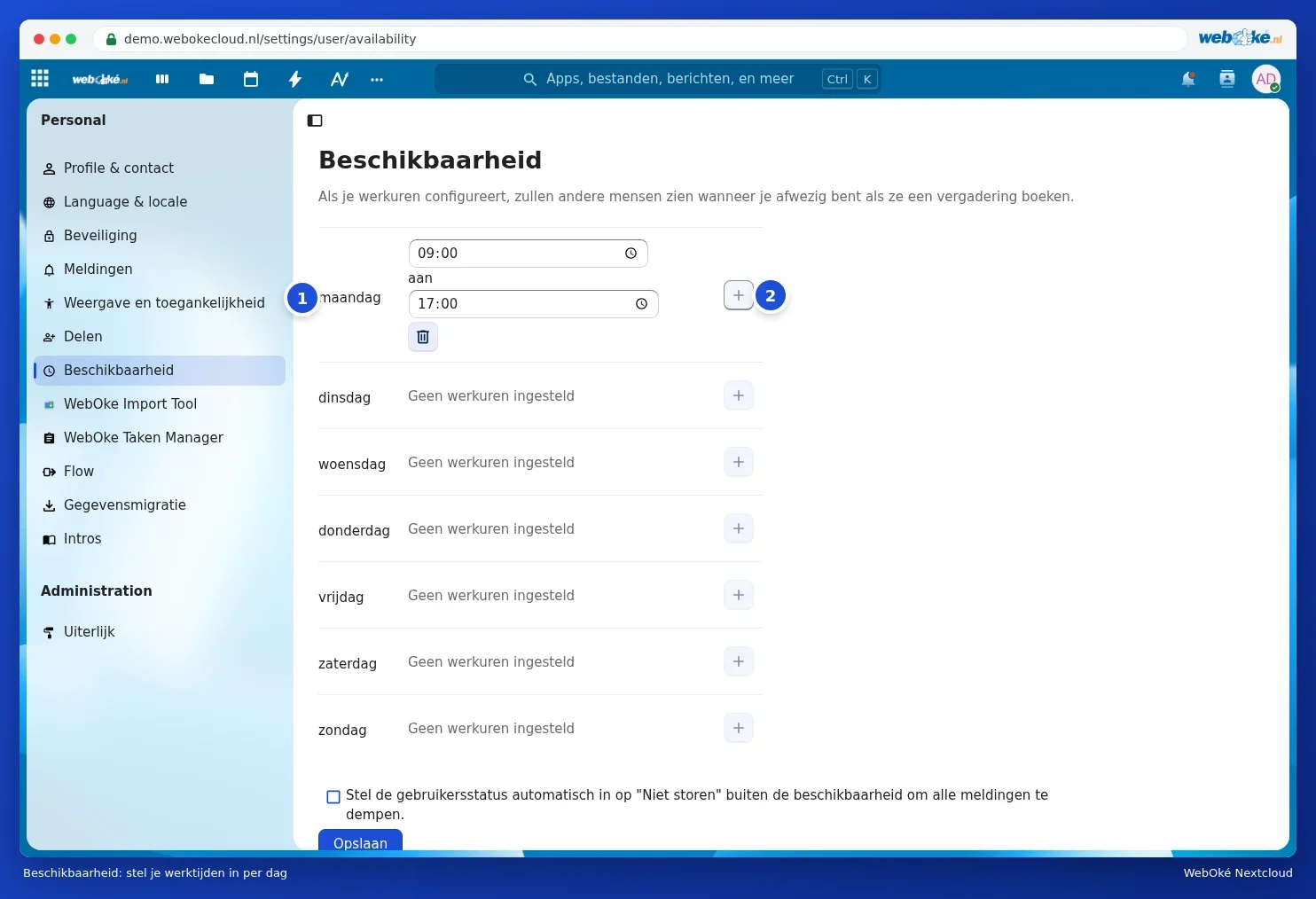
Task: Open the Activity lightning bolt icon
Action: coord(295,79)
